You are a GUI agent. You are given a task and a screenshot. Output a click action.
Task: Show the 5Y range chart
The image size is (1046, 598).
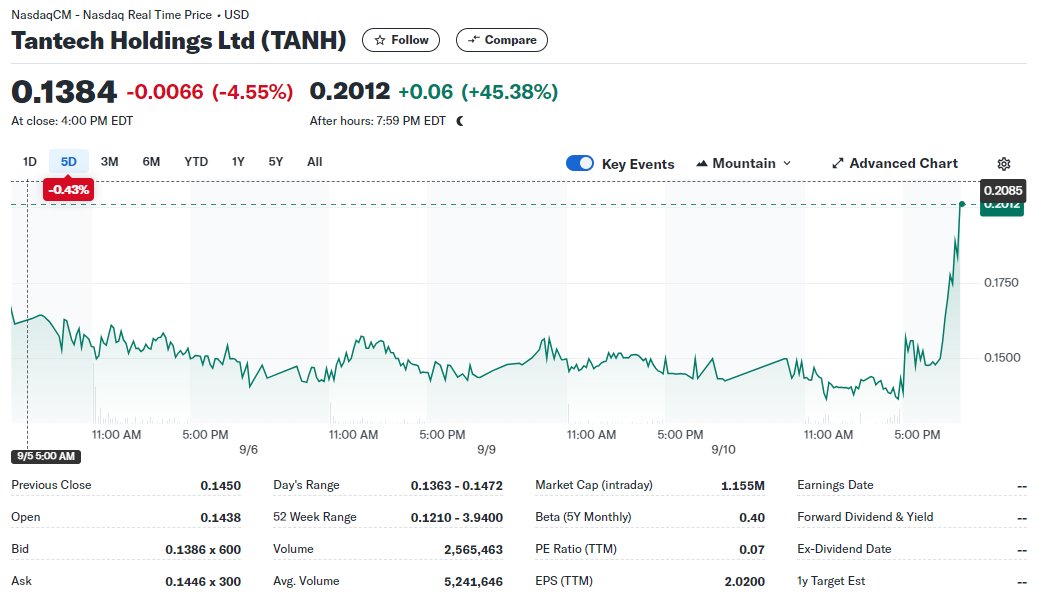pyautogui.click(x=276, y=162)
